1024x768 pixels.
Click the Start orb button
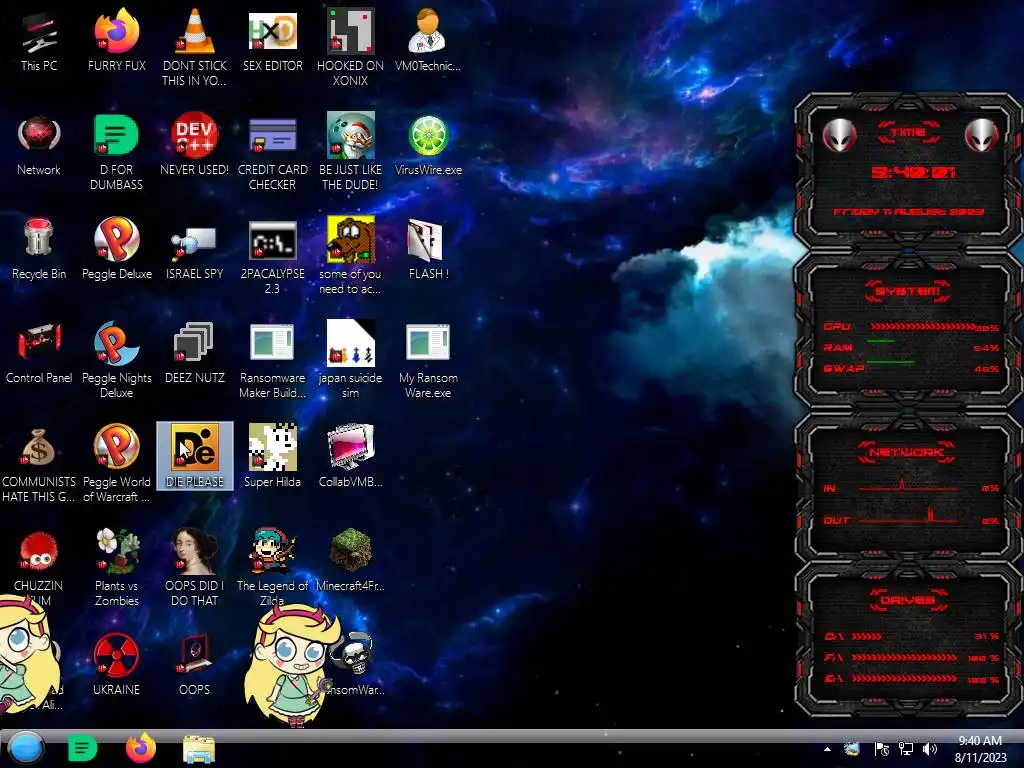pyautogui.click(x=26, y=748)
